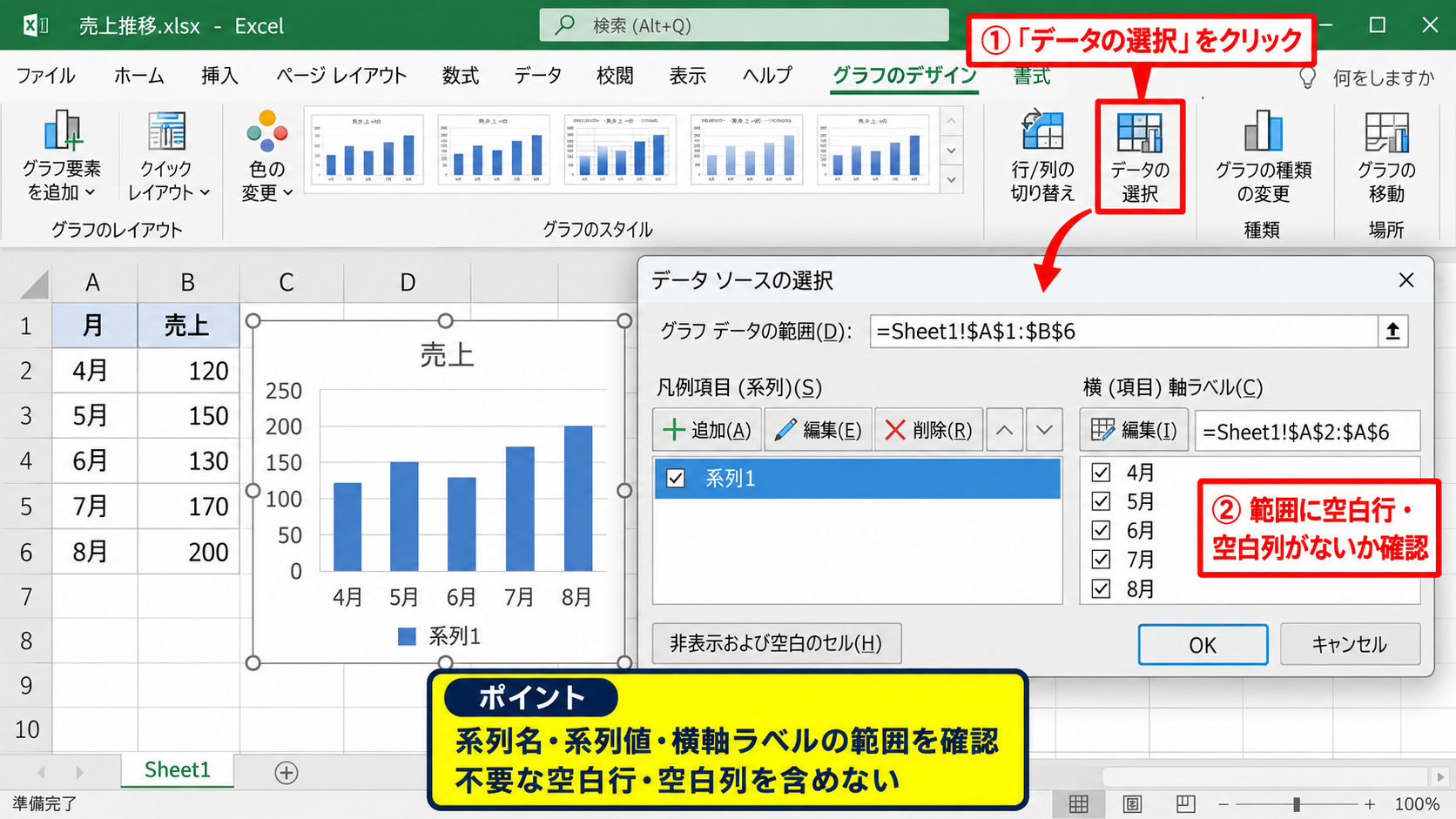The image size is (1456, 819).
Task: Click the search box 検索 (Alt+Q)
Action: pos(744,25)
